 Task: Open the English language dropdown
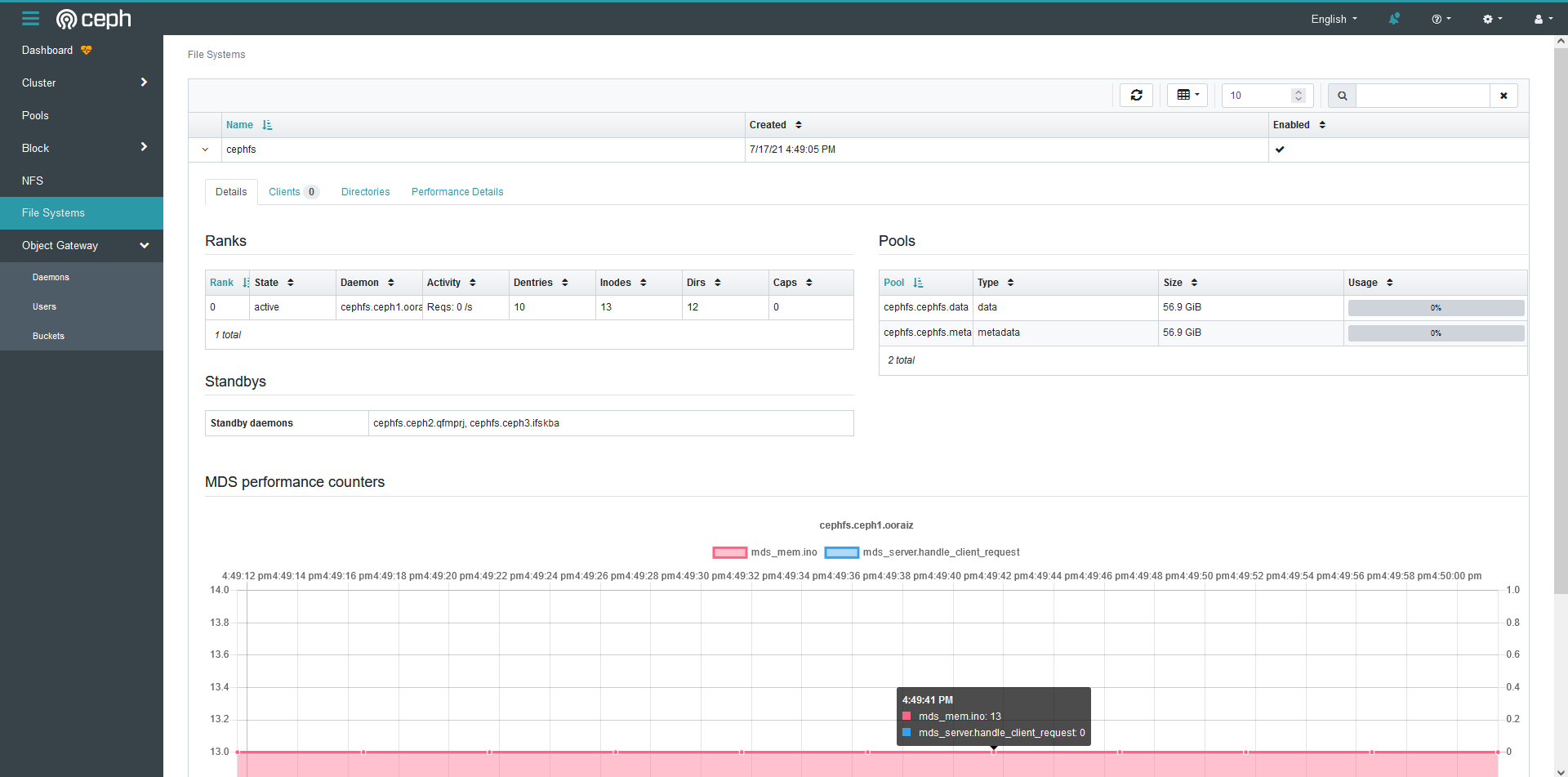pos(1334,19)
